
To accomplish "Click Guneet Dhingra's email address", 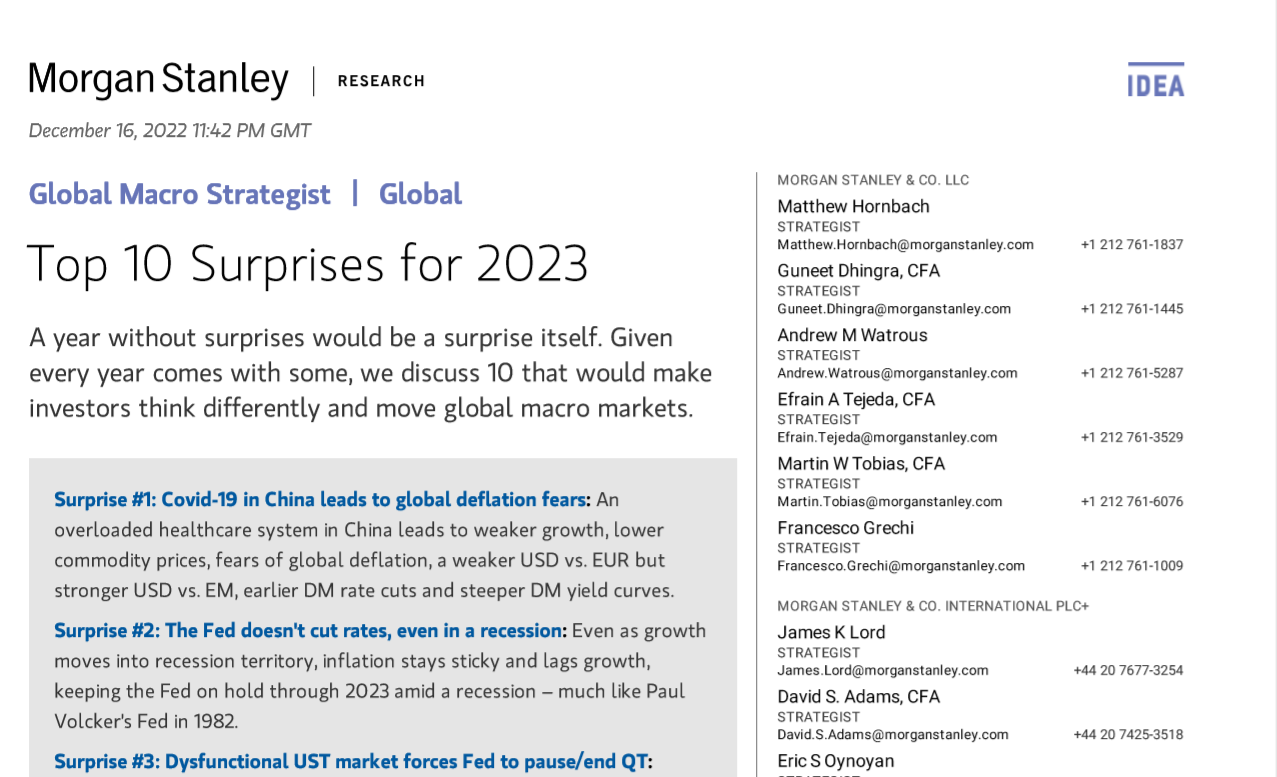I will tap(894, 309).
